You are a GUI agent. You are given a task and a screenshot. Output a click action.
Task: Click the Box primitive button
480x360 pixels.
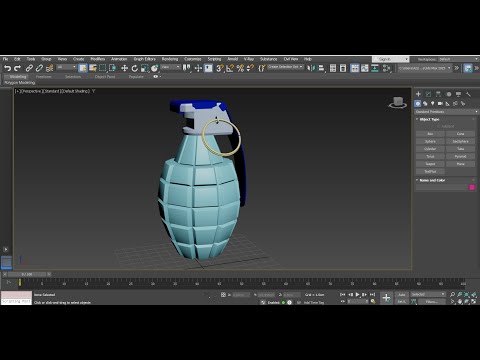click(x=430, y=134)
